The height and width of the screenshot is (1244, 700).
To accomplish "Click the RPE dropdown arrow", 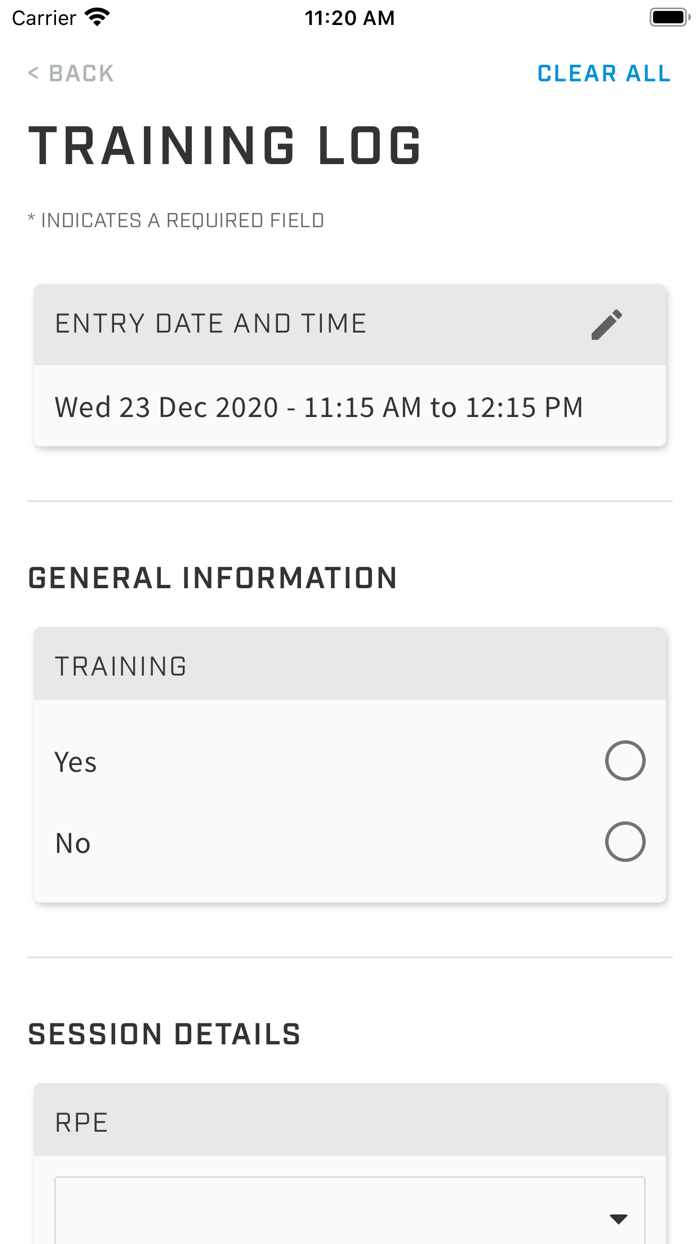I will click(x=618, y=1218).
